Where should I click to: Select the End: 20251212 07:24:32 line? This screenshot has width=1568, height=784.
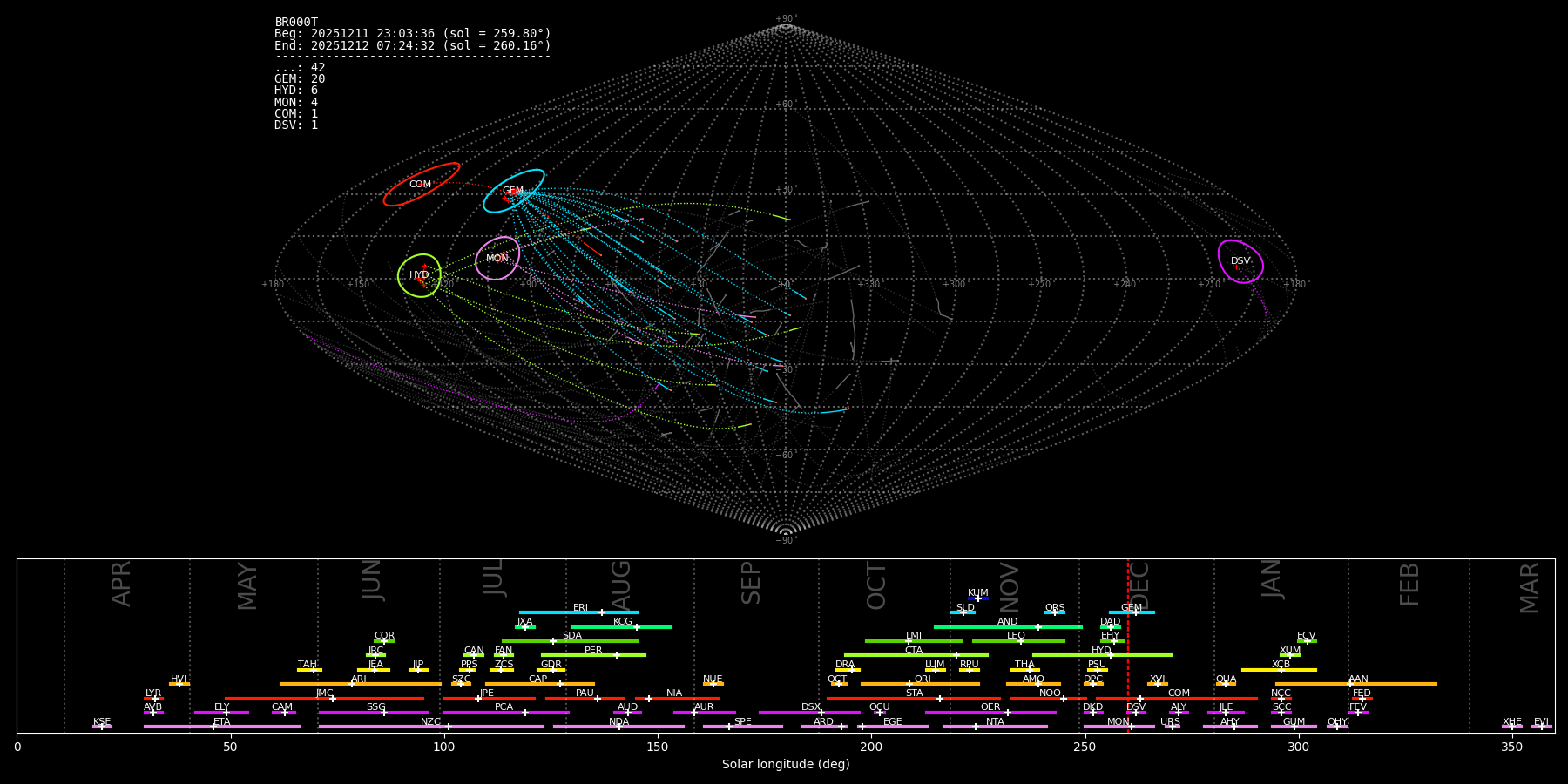pyautogui.click(x=413, y=45)
